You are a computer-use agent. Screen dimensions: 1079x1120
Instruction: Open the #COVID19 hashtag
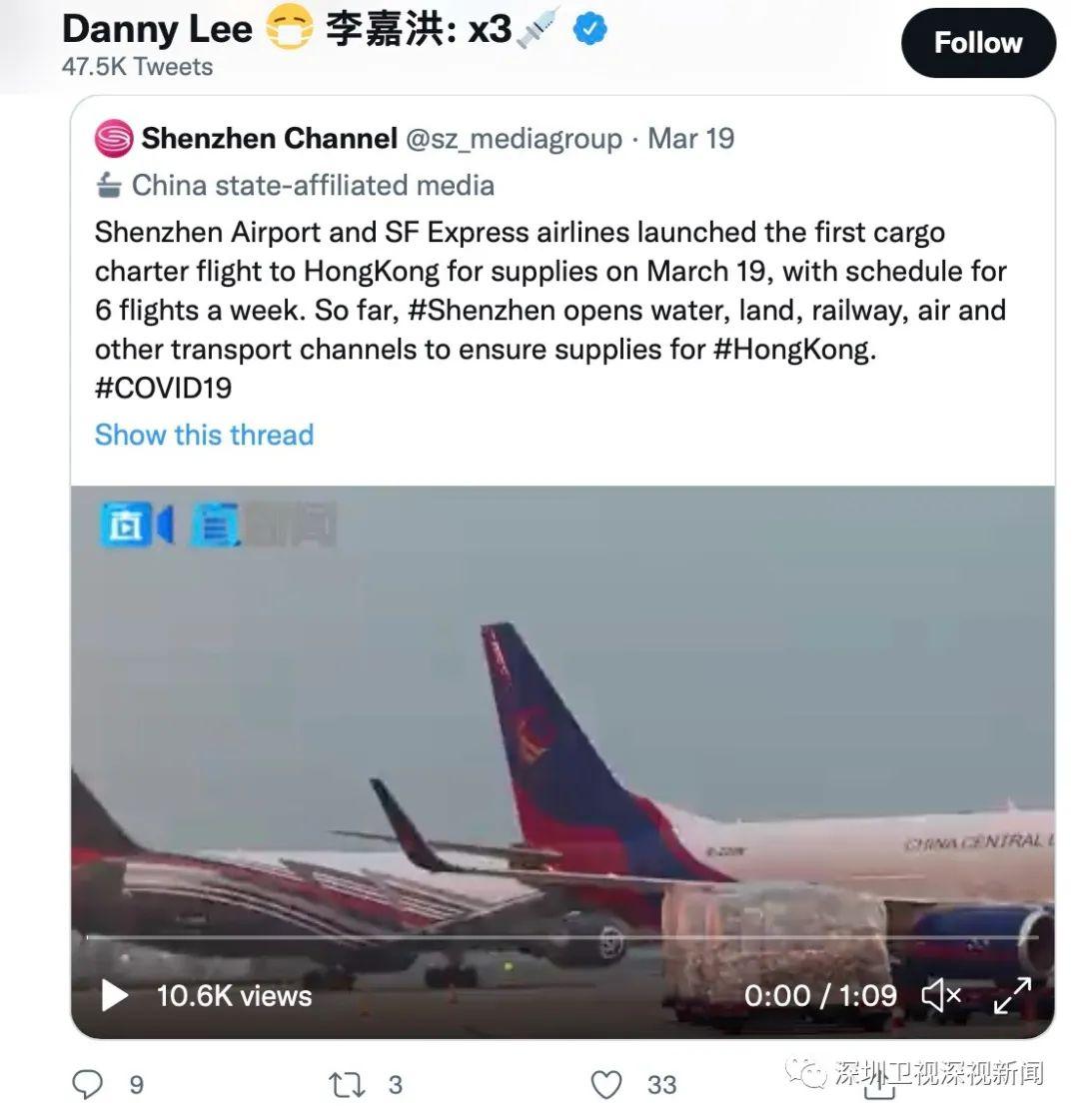point(163,388)
